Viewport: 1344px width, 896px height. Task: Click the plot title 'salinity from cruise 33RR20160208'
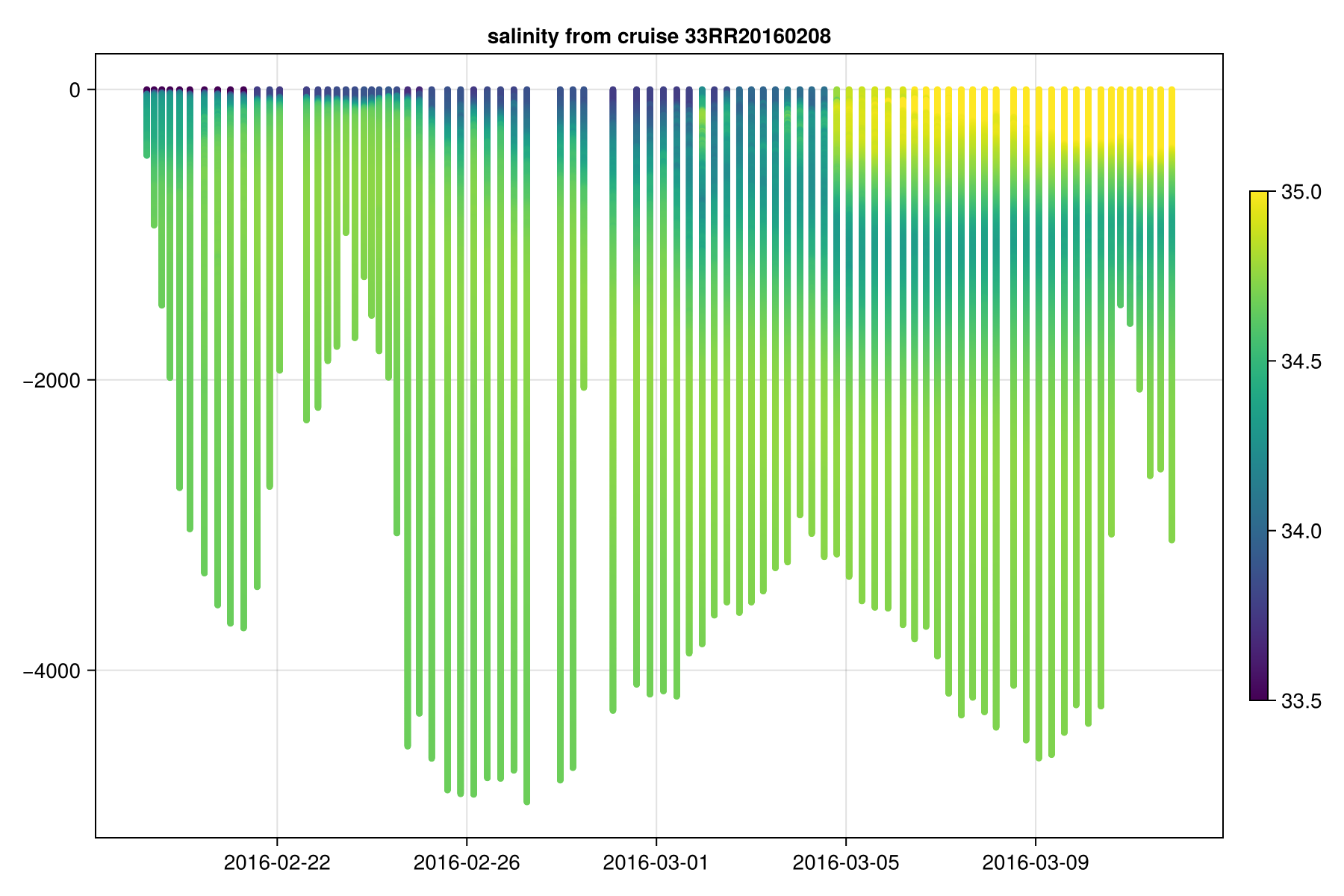659,37
